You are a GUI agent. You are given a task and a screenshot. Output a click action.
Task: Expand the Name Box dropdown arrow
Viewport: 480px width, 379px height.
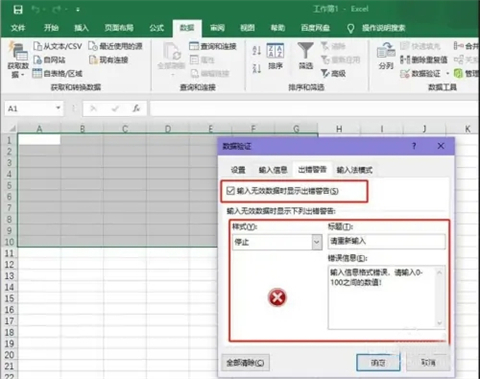click(x=58, y=108)
